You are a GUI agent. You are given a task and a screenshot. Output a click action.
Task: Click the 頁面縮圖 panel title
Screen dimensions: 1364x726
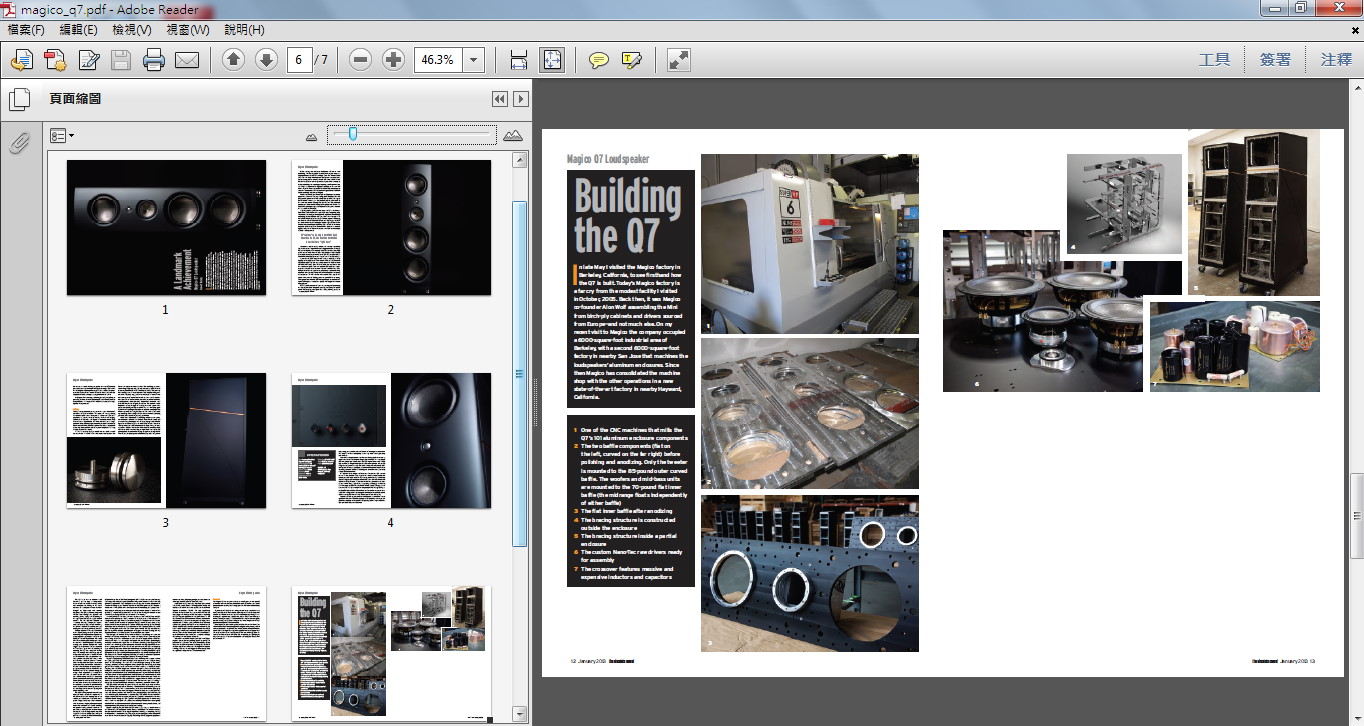click(x=75, y=99)
